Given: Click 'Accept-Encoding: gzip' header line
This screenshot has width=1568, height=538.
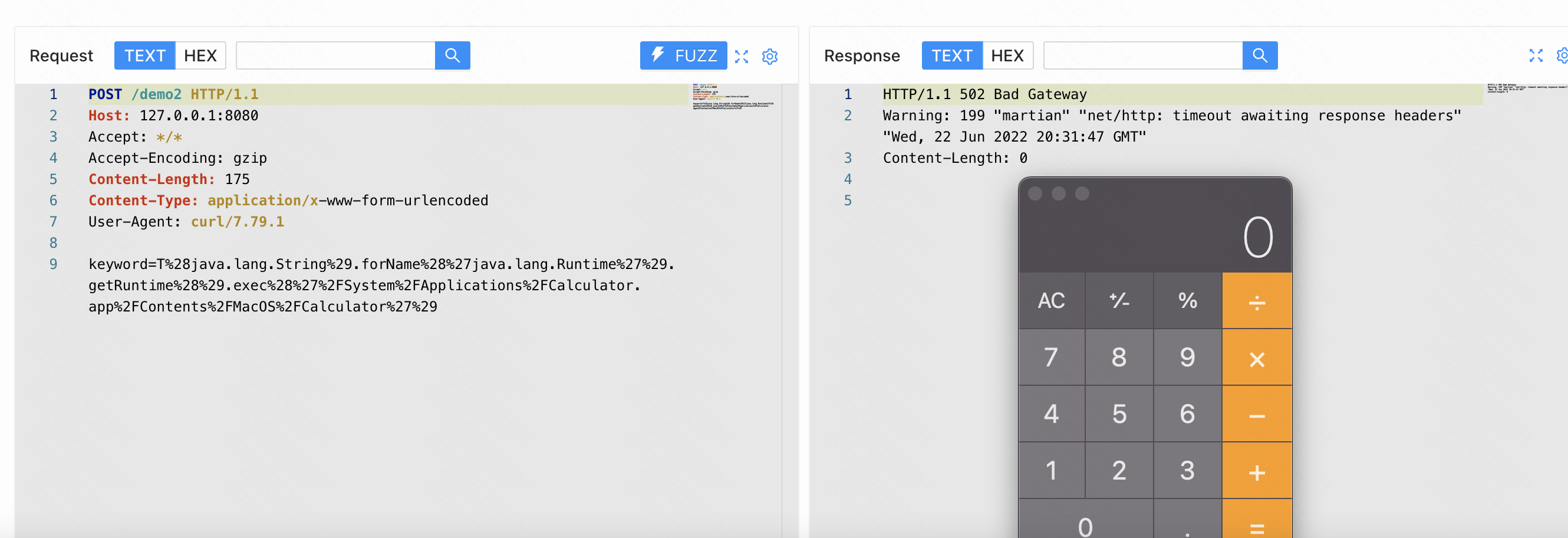Looking at the screenshot, I should coord(178,159).
